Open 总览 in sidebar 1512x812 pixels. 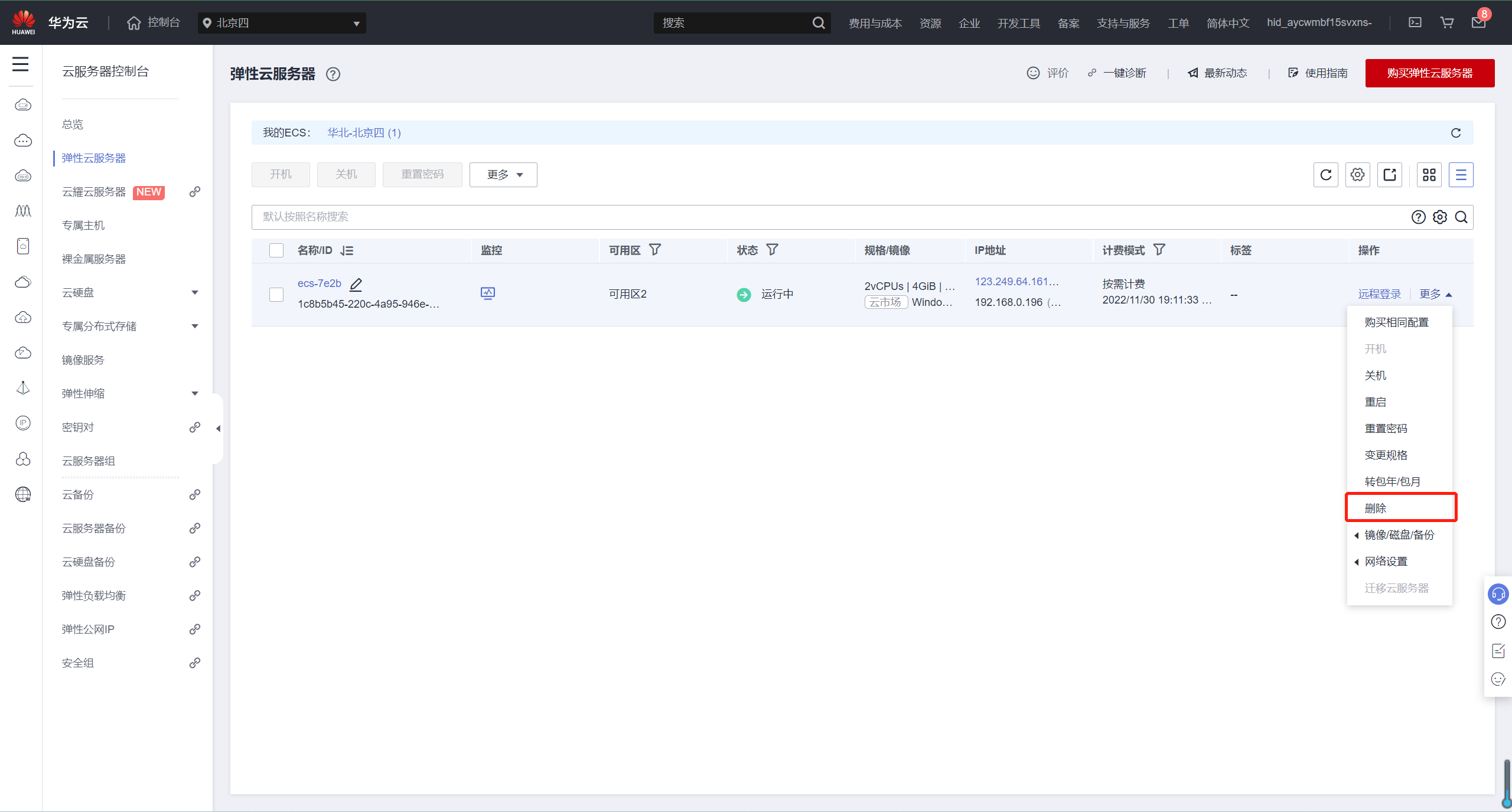coord(73,125)
